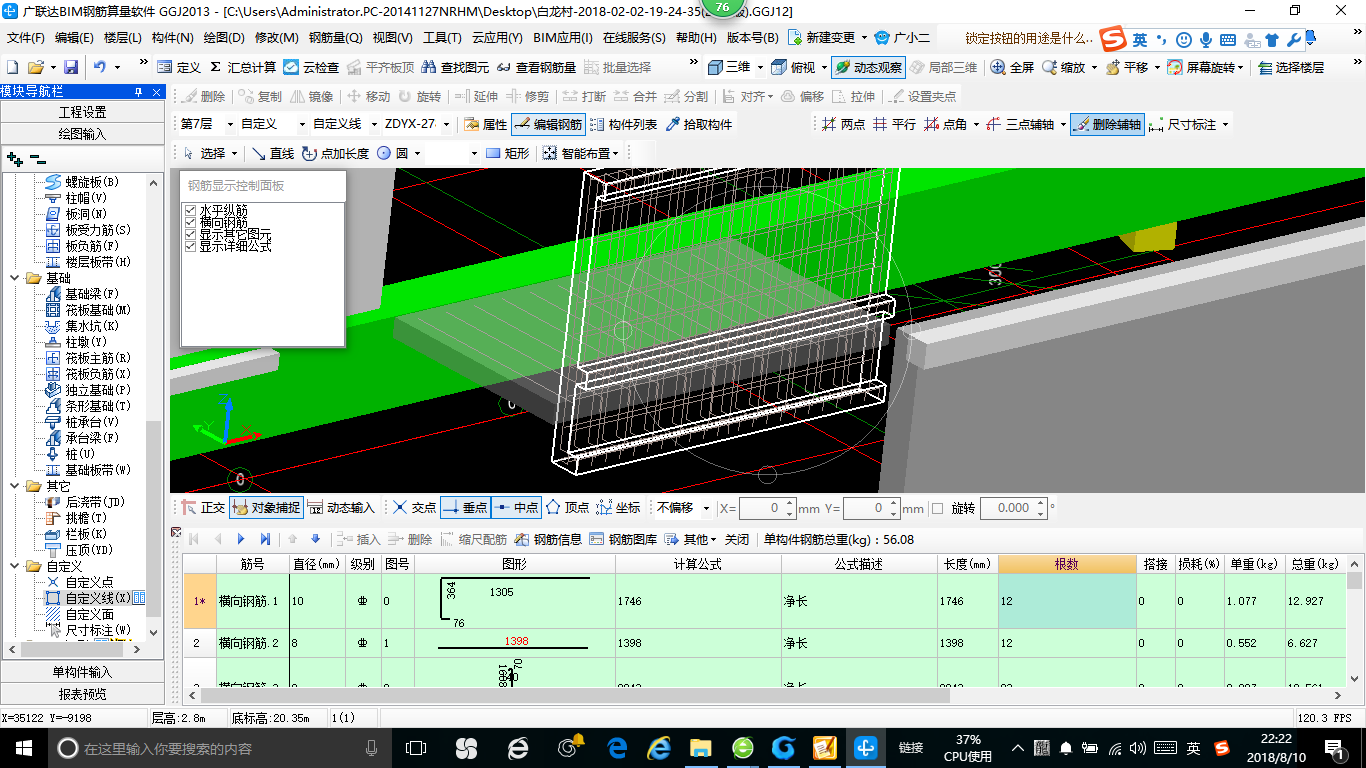Collapse the 自定义 tree folder
Viewport: 1366px width, 768px height.
point(14,566)
